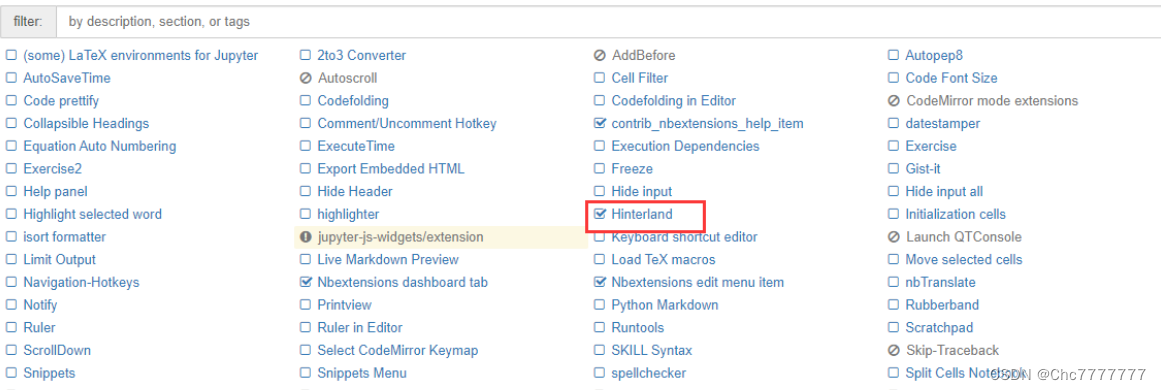Enable the AutoSaveTime extension checkbox

(10, 78)
